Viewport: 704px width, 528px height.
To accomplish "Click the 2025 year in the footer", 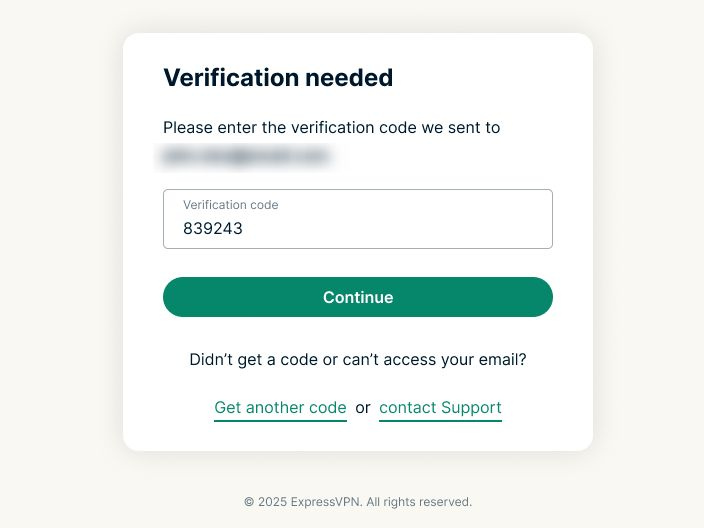I will click(x=272, y=502).
